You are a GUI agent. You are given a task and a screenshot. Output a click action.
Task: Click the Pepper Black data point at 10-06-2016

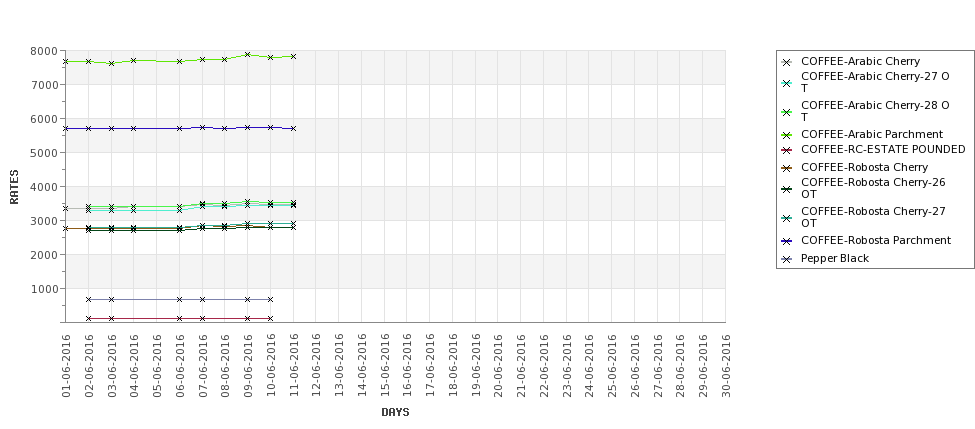[270, 300]
